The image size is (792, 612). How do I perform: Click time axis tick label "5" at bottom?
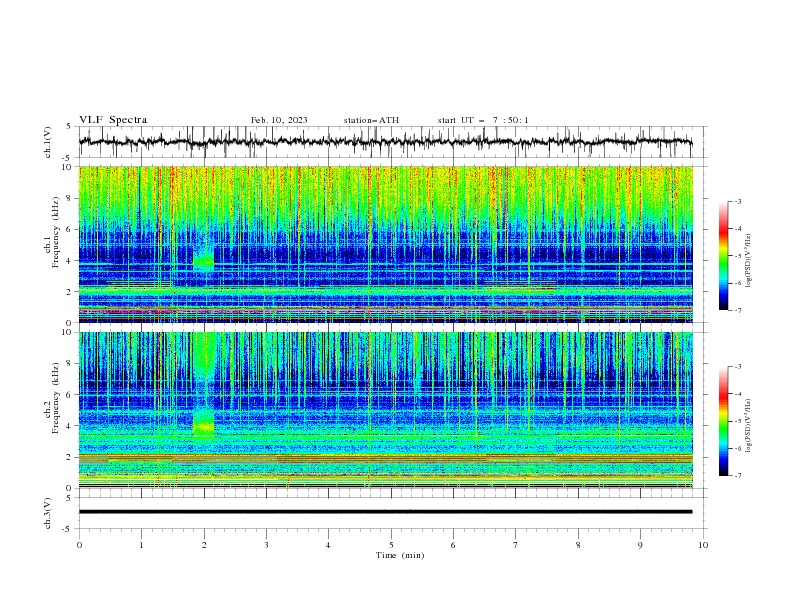coord(391,545)
